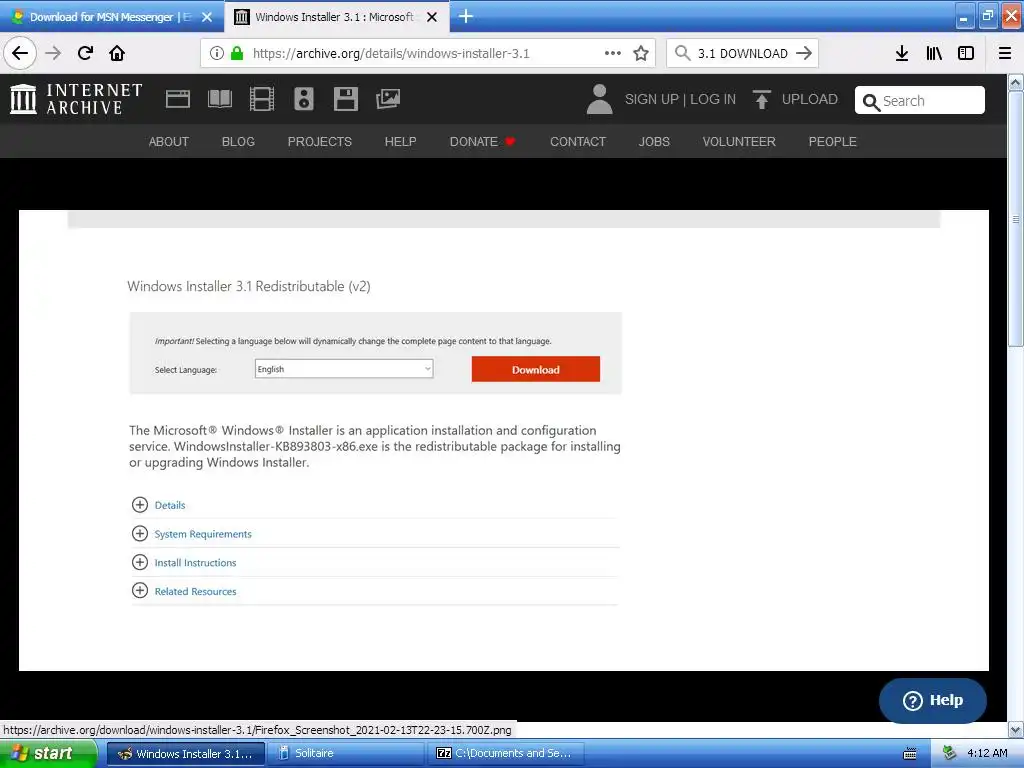Open the CONTACT menu item
1024x768 pixels.
tap(578, 142)
